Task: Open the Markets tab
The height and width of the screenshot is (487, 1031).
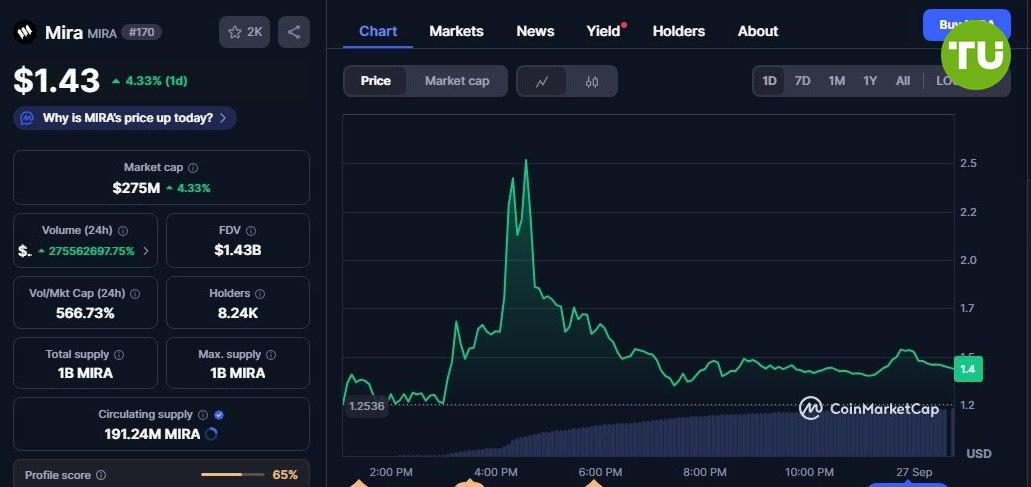Action: point(456,31)
